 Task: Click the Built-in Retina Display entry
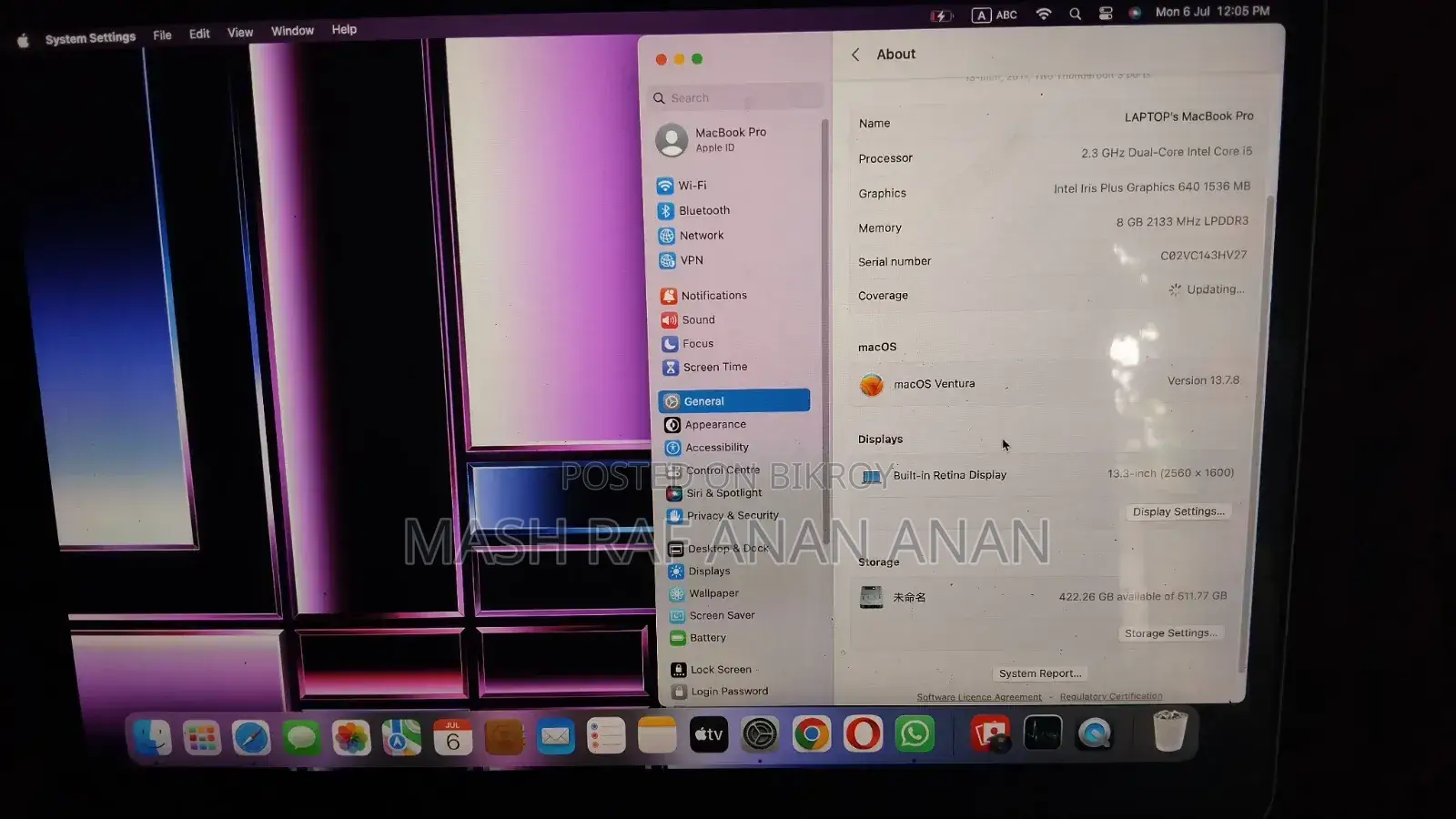1047,474
